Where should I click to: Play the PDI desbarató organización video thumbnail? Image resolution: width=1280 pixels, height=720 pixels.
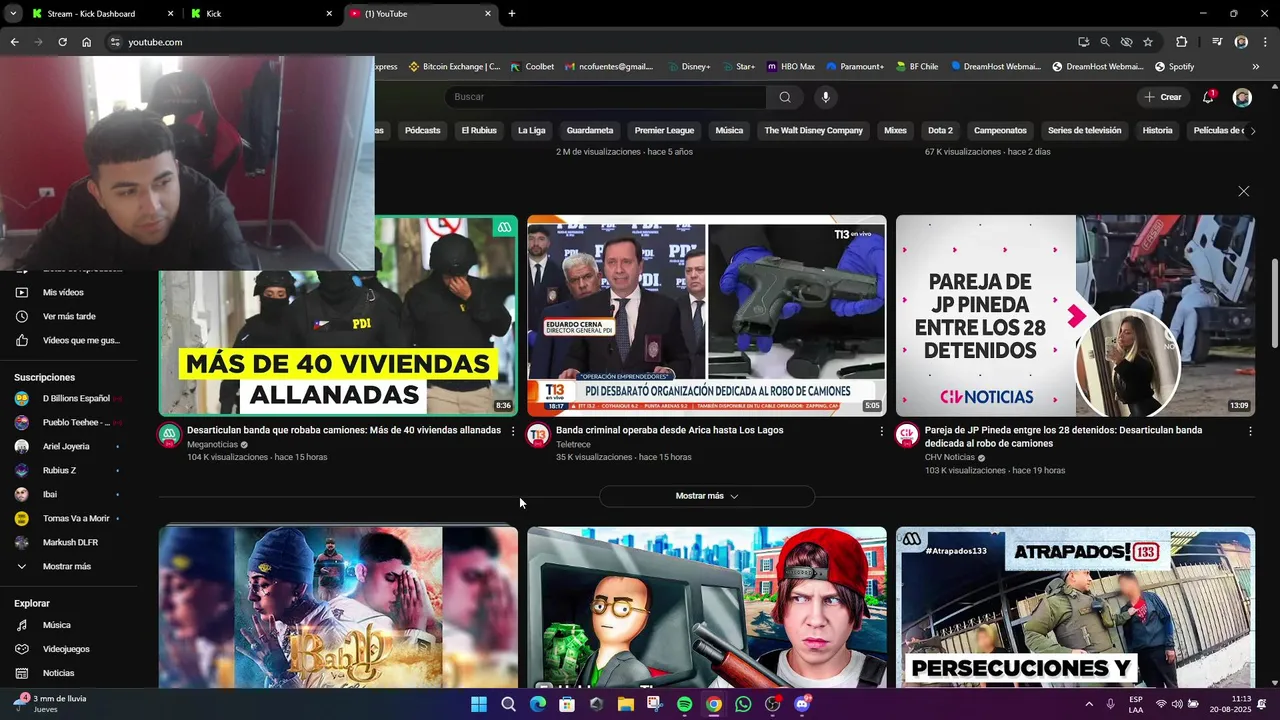pyautogui.click(x=707, y=316)
